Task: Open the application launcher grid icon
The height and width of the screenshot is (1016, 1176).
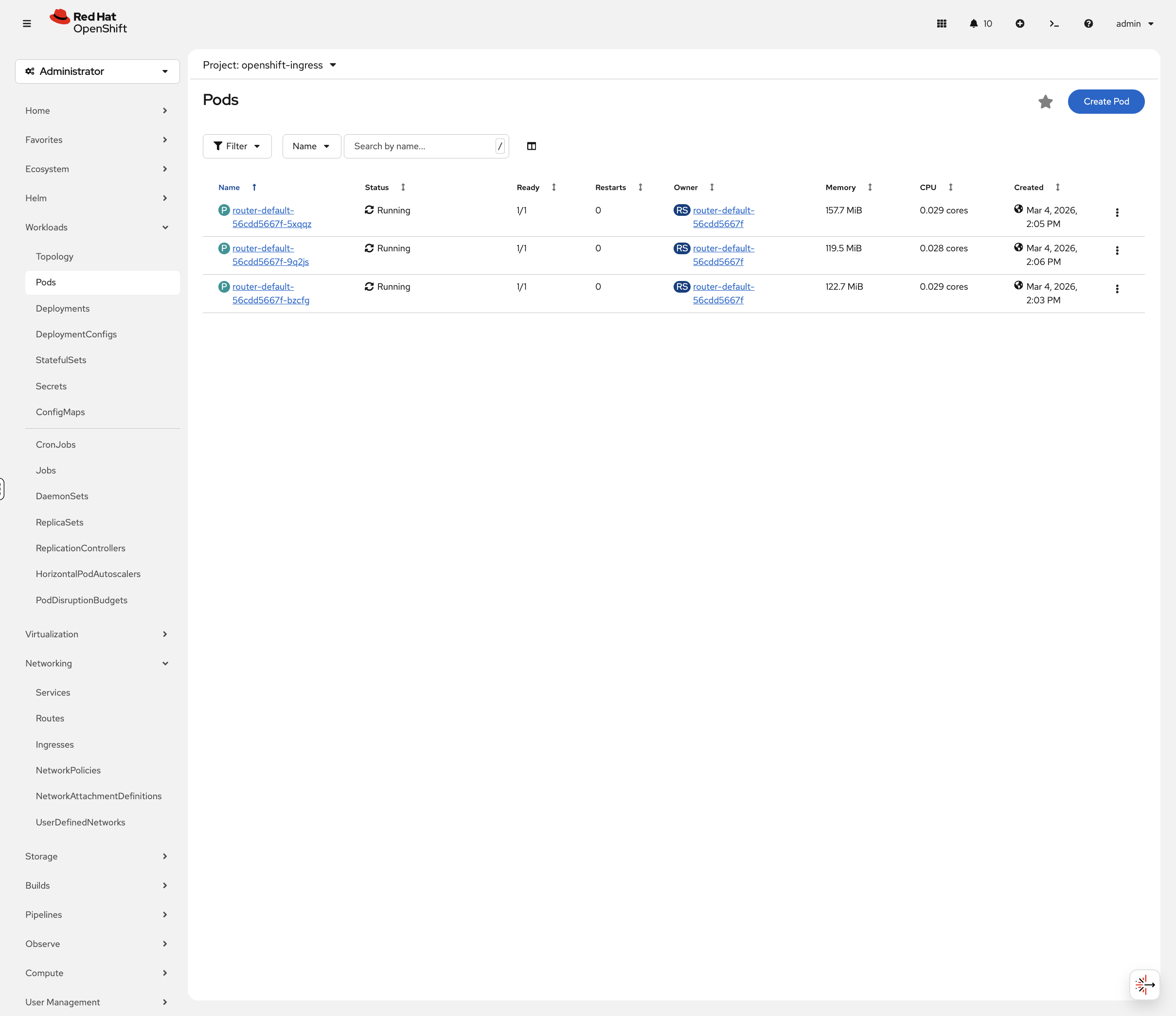Action: [942, 23]
